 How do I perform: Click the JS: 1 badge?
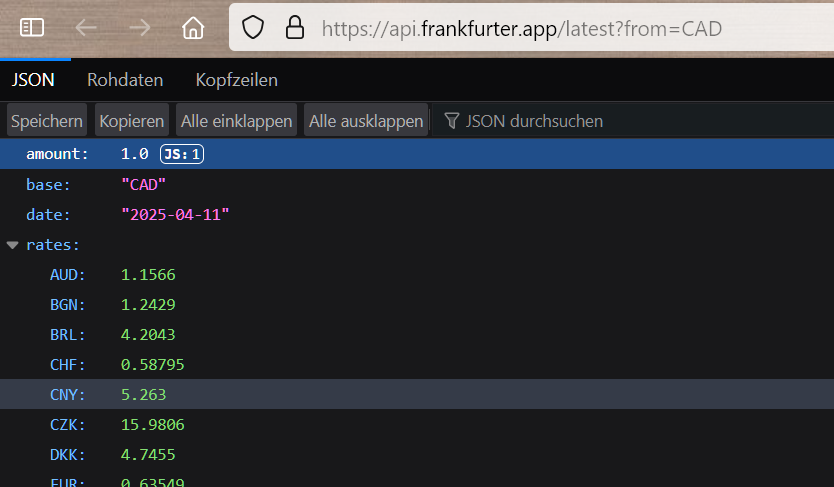click(182, 154)
